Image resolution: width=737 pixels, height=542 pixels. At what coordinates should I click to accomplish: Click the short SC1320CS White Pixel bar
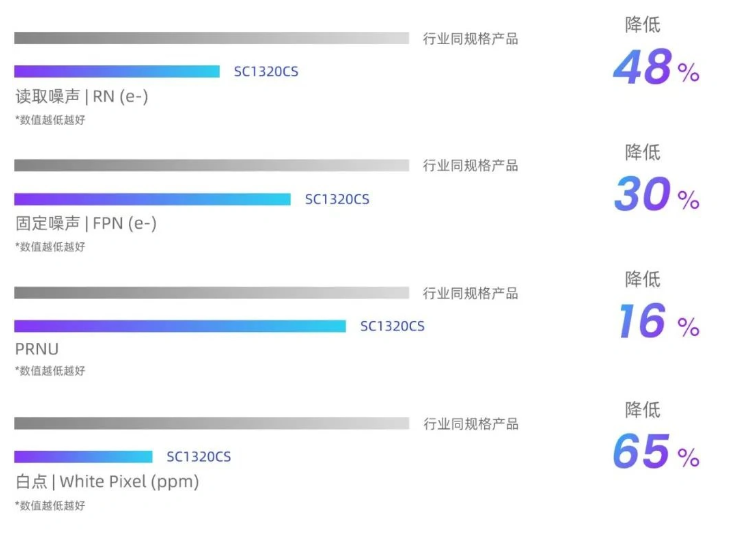83,456
